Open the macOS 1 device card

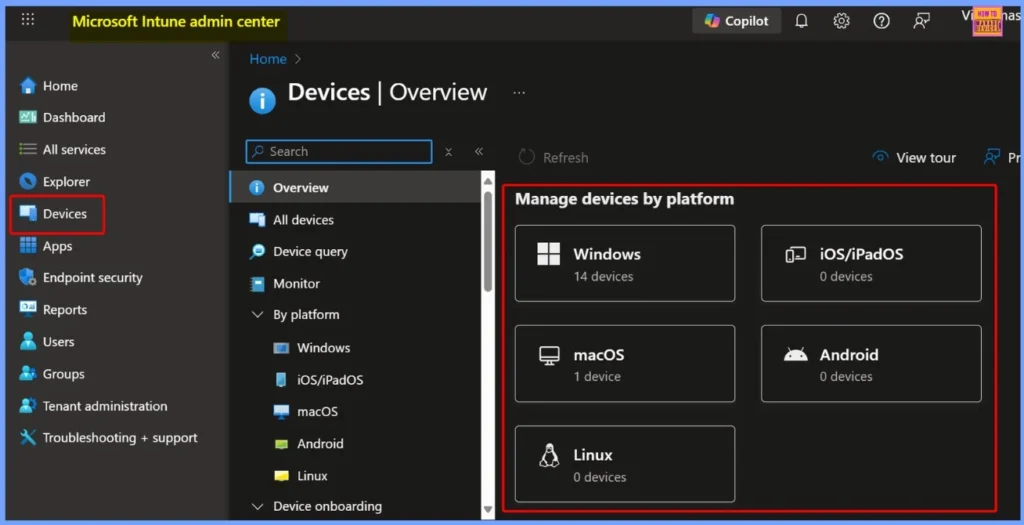[x=625, y=364]
